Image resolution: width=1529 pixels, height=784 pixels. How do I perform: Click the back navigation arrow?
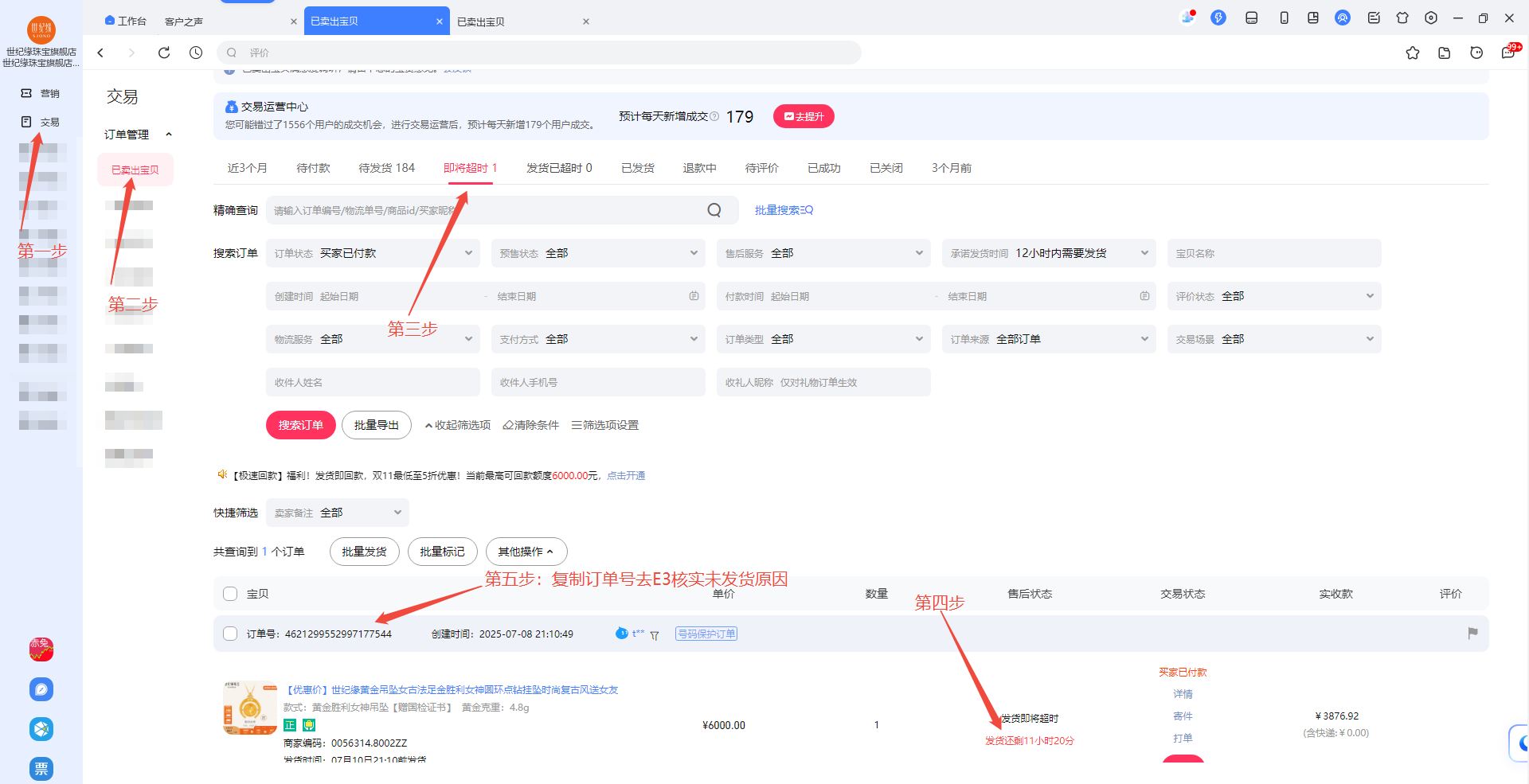(101, 53)
